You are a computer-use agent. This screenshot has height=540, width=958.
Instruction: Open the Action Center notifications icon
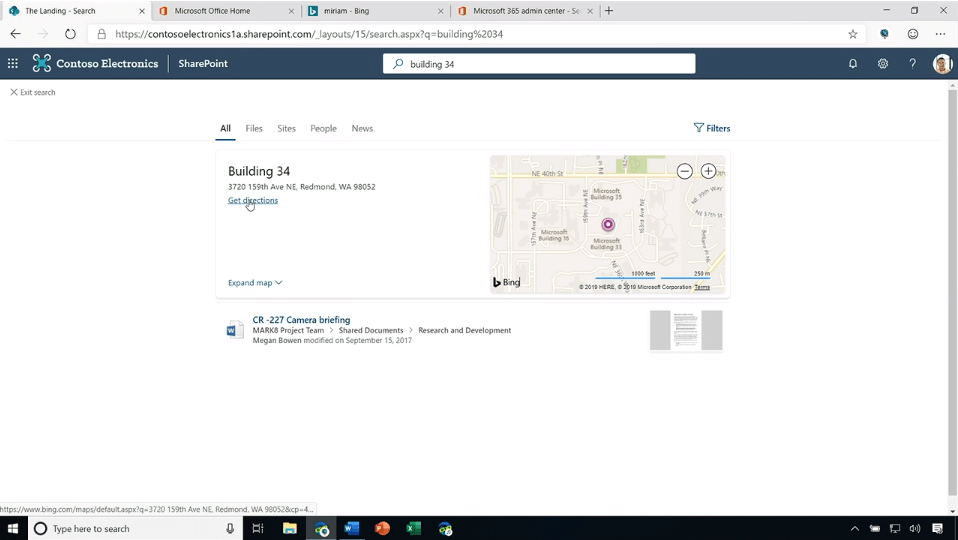[x=938, y=528]
